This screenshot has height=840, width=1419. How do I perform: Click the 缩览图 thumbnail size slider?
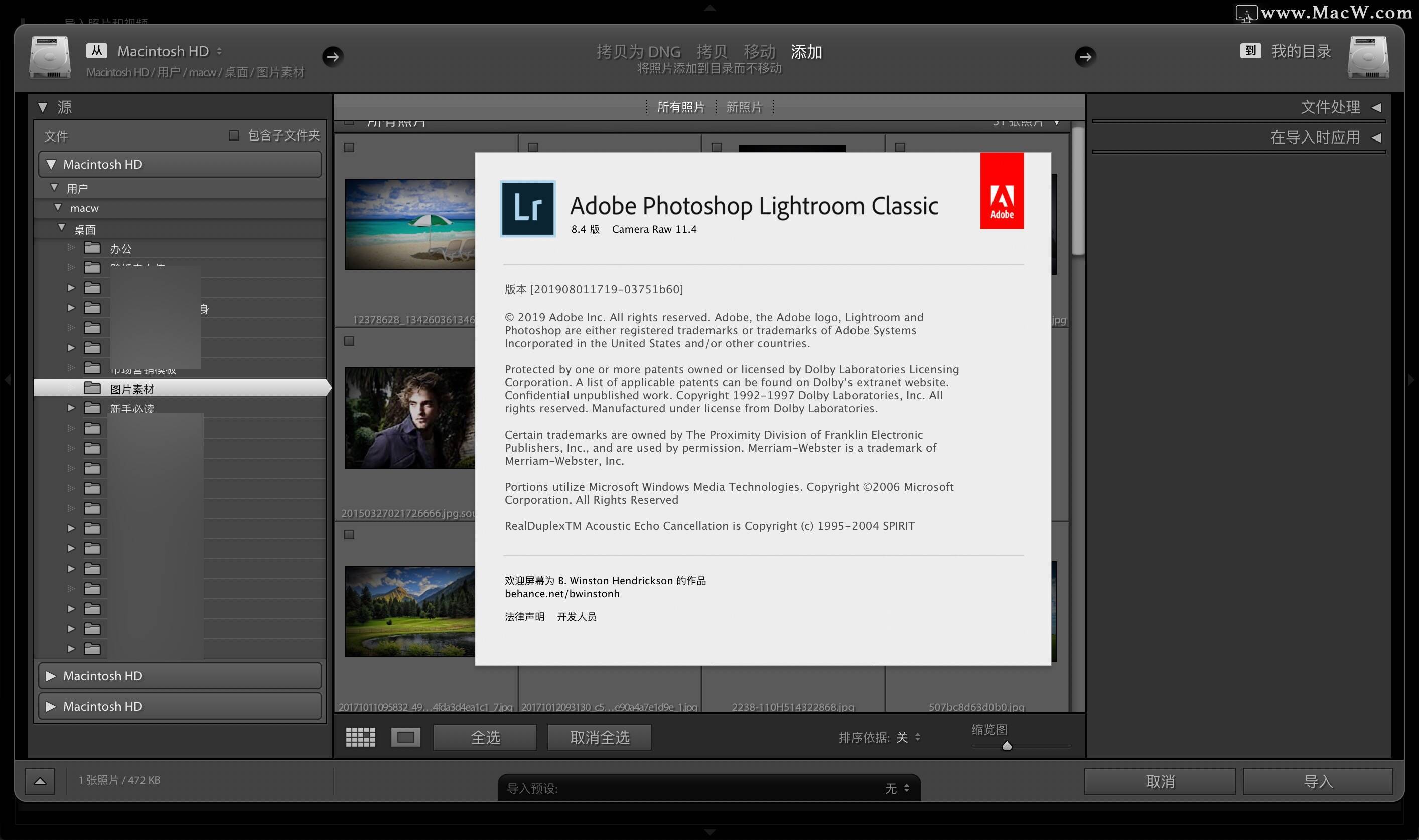pyautogui.click(x=1007, y=746)
